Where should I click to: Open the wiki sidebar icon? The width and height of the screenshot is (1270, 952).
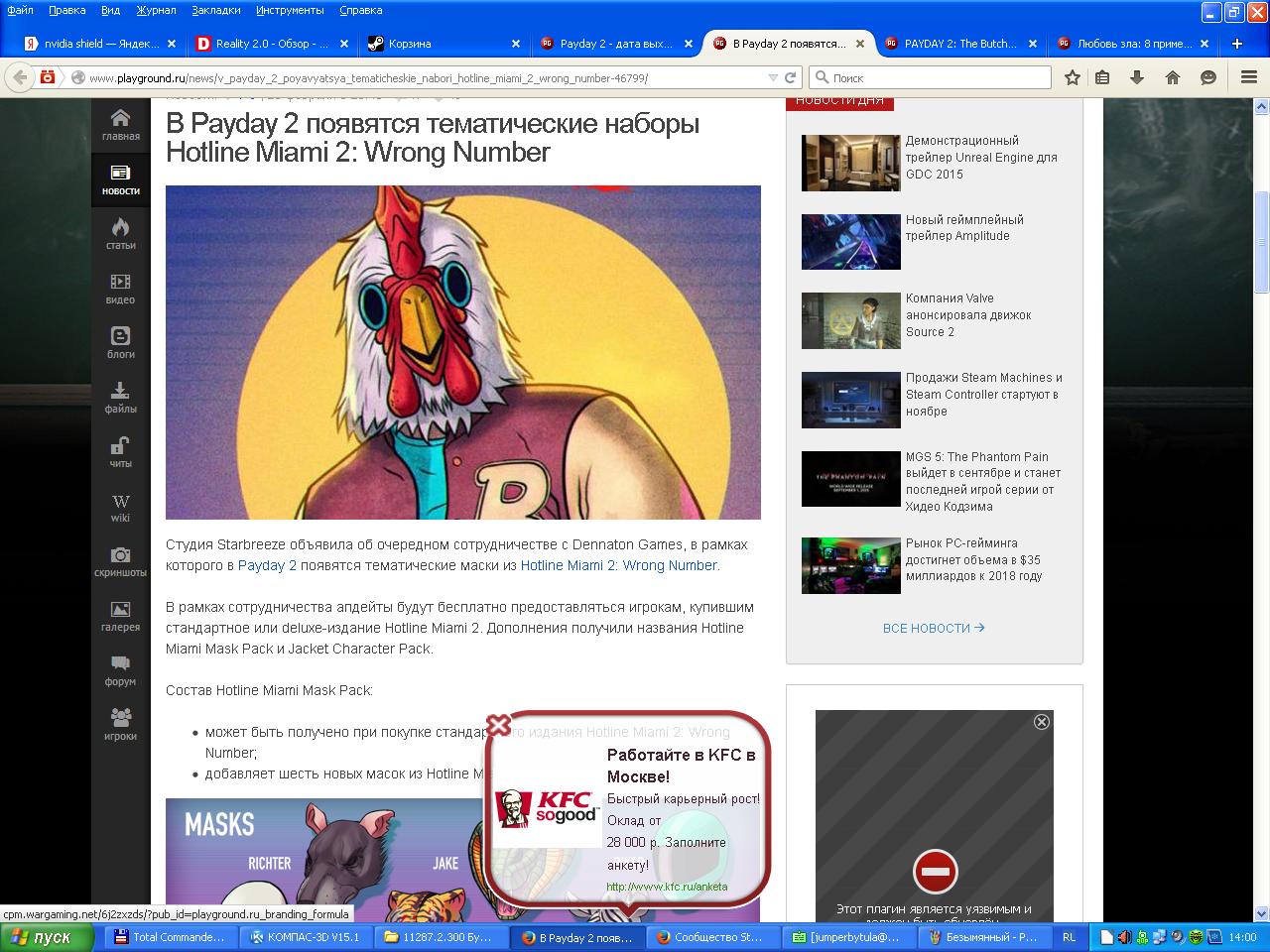coord(120,507)
